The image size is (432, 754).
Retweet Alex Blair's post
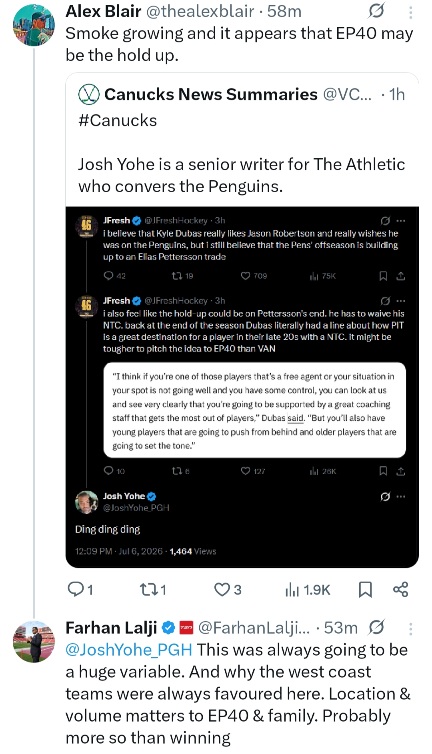click(x=152, y=589)
